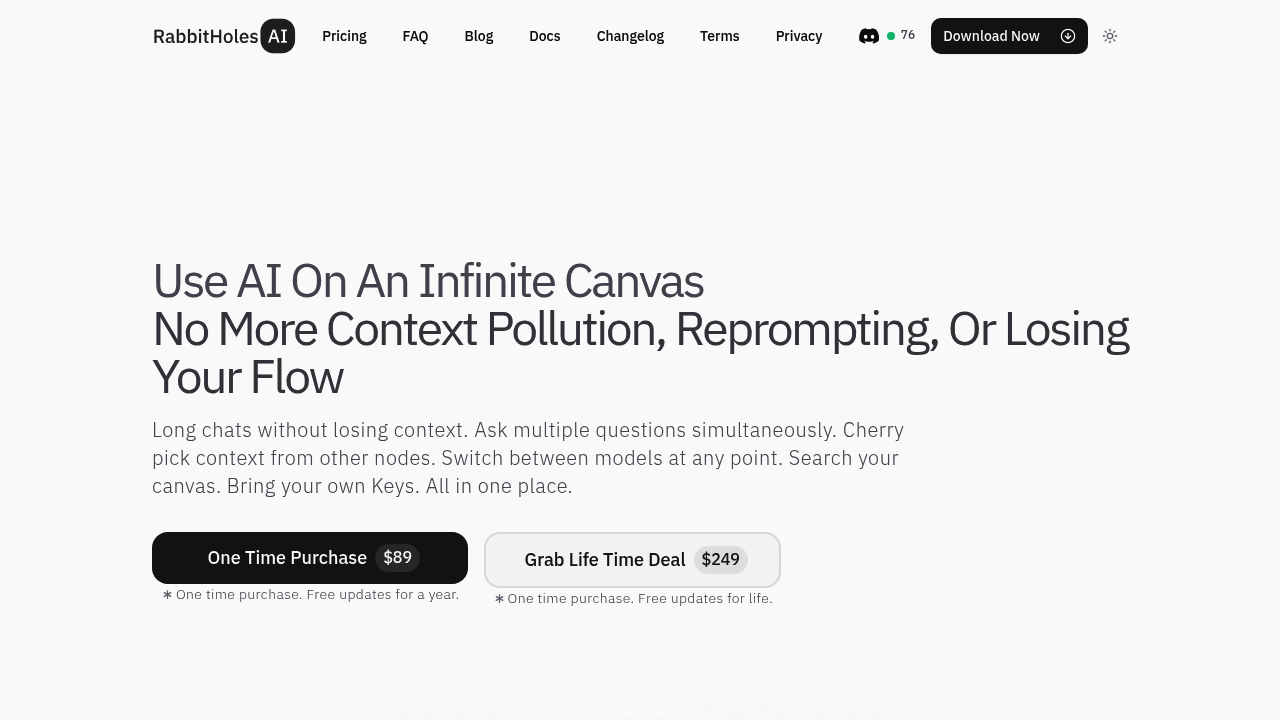
Task: Open the Terms page
Action: tap(720, 36)
